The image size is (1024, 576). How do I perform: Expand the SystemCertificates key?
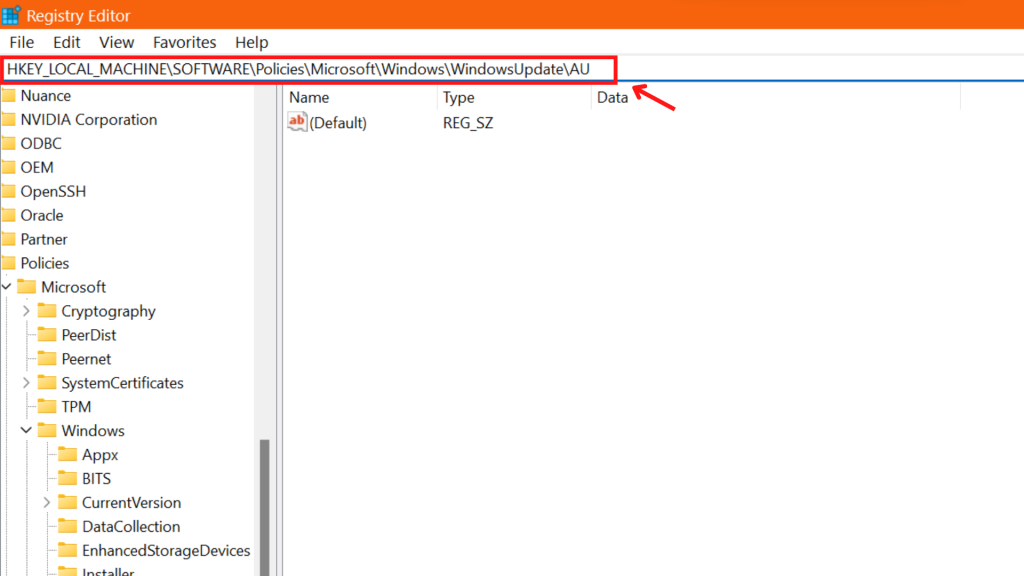(x=26, y=383)
